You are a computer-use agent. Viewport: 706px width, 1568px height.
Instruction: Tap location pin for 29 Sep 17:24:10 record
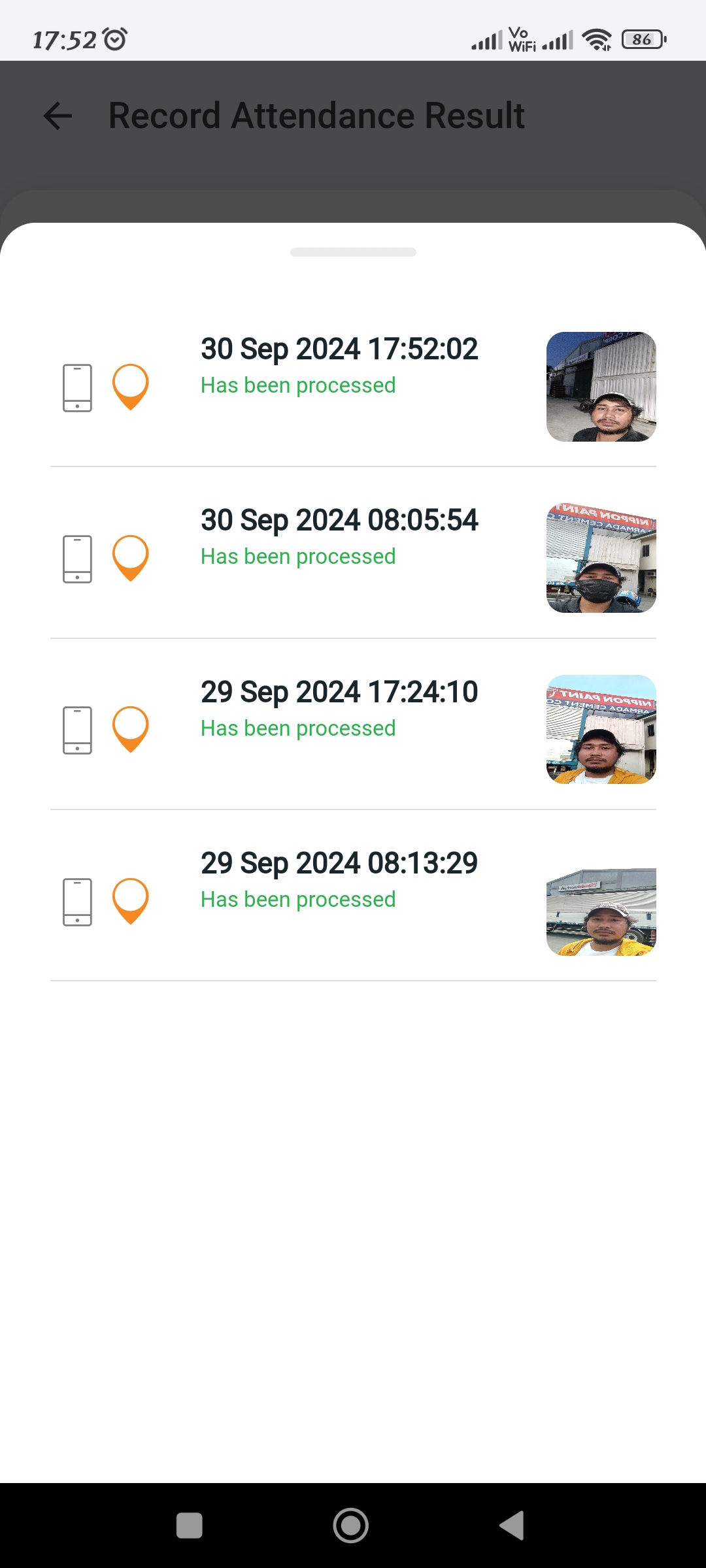click(x=131, y=728)
